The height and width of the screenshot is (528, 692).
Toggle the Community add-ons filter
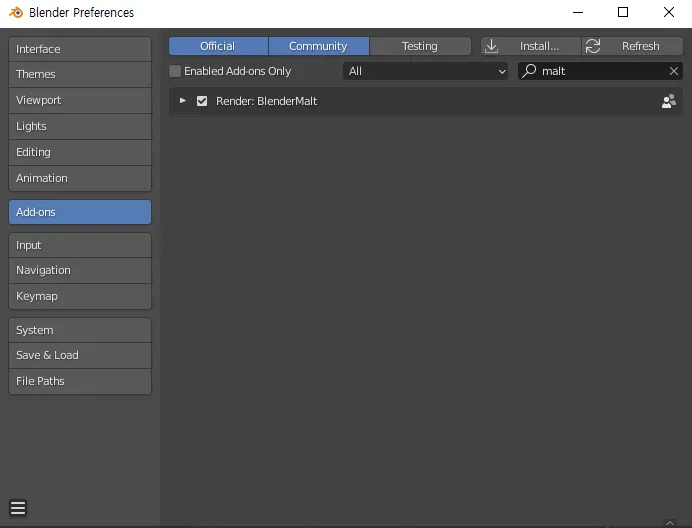coord(318,46)
